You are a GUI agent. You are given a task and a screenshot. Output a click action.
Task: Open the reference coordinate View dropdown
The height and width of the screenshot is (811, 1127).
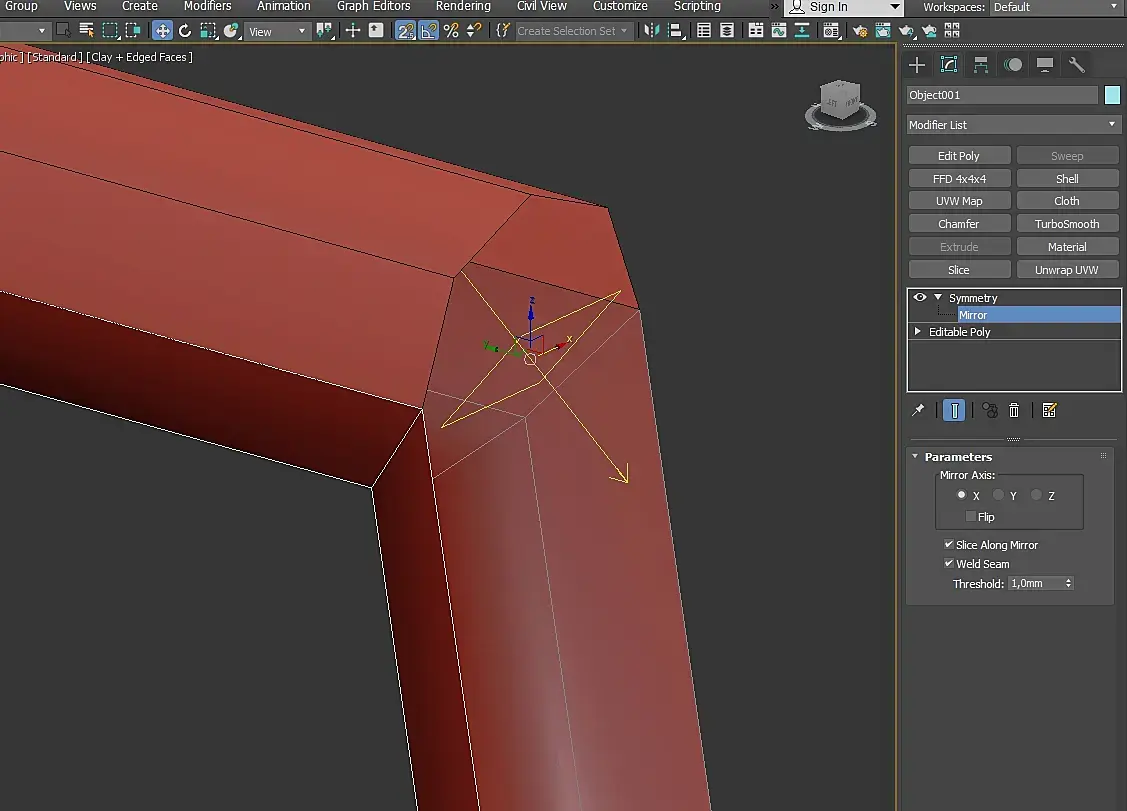click(x=277, y=32)
